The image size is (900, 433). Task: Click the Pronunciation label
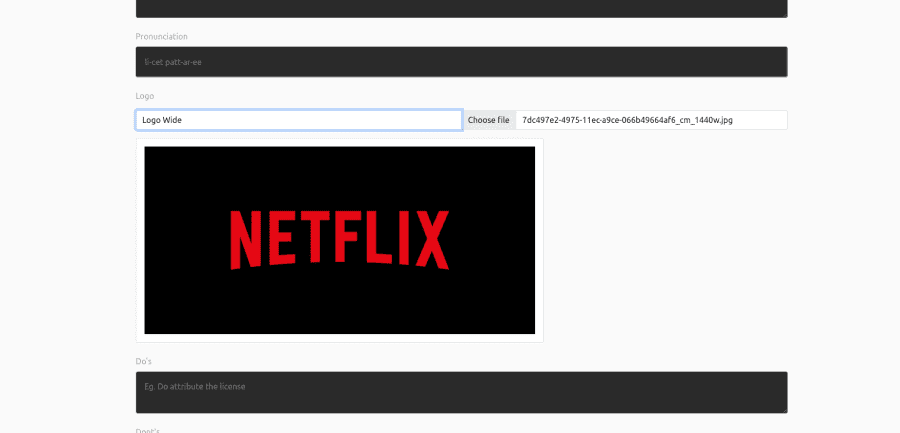(161, 36)
